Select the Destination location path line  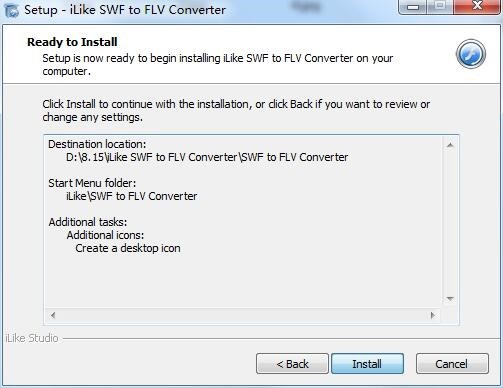pos(207,157)
